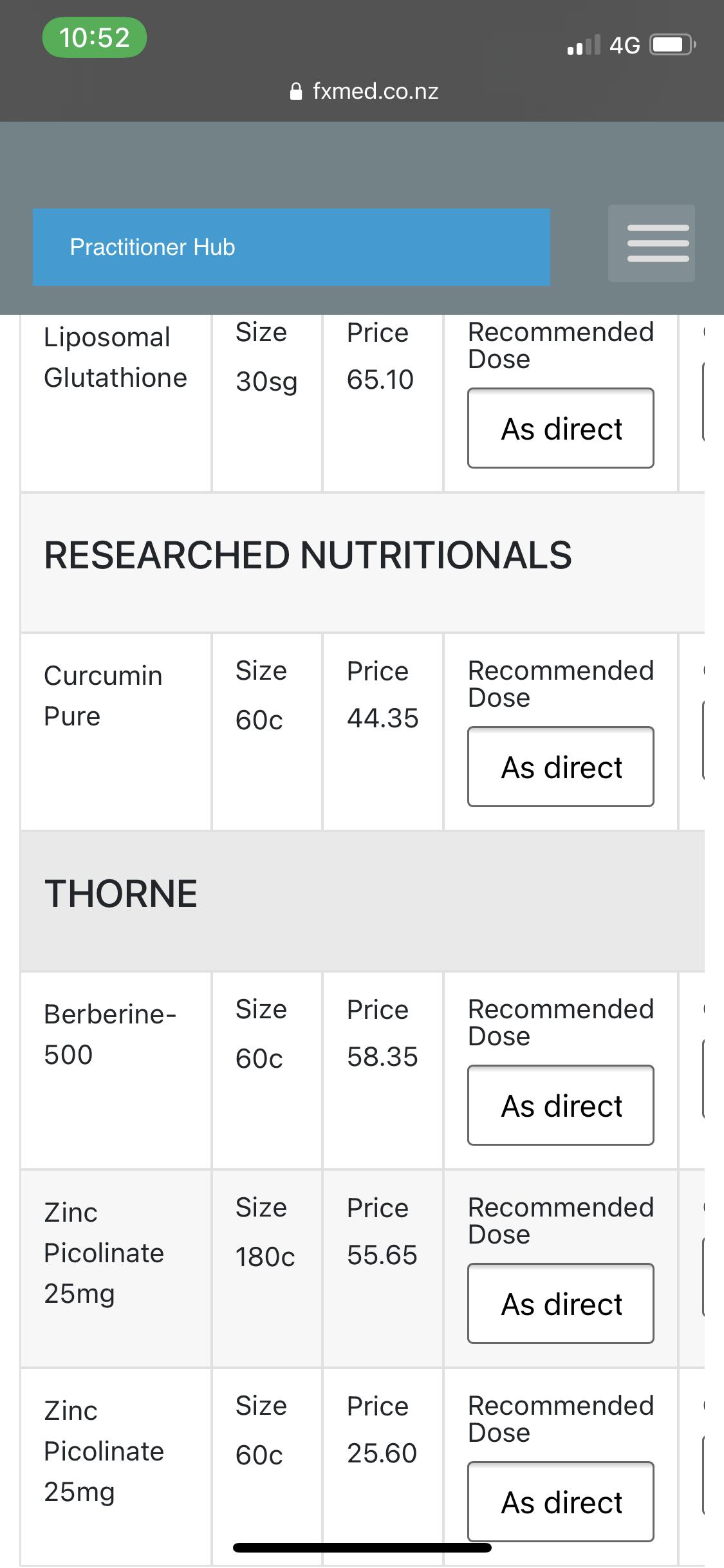The width and height of the screenshot is (724, 1568).
Task: Tap the home indicator bar at bottom
Action: click(x=362, y=1547)
